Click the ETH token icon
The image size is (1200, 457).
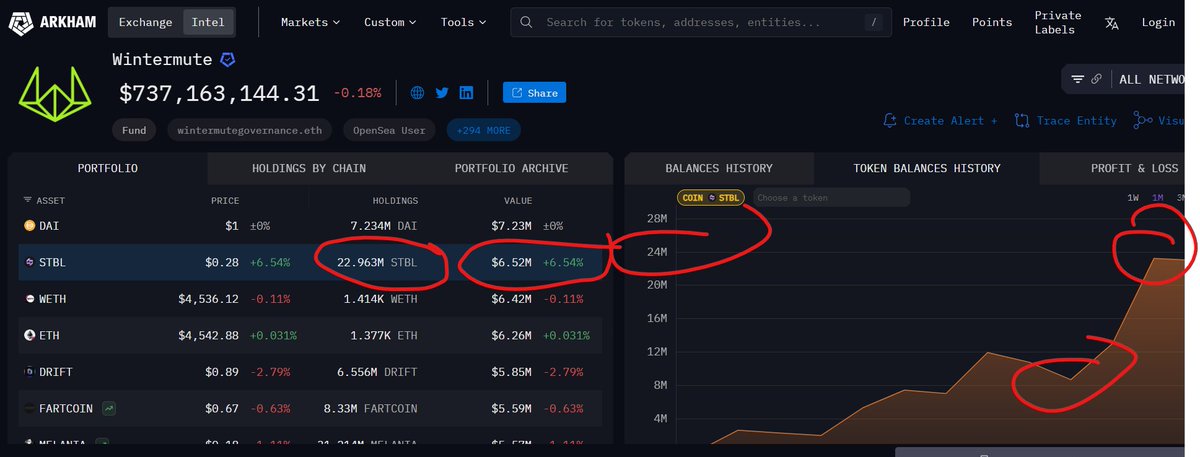tap(28, 335)
